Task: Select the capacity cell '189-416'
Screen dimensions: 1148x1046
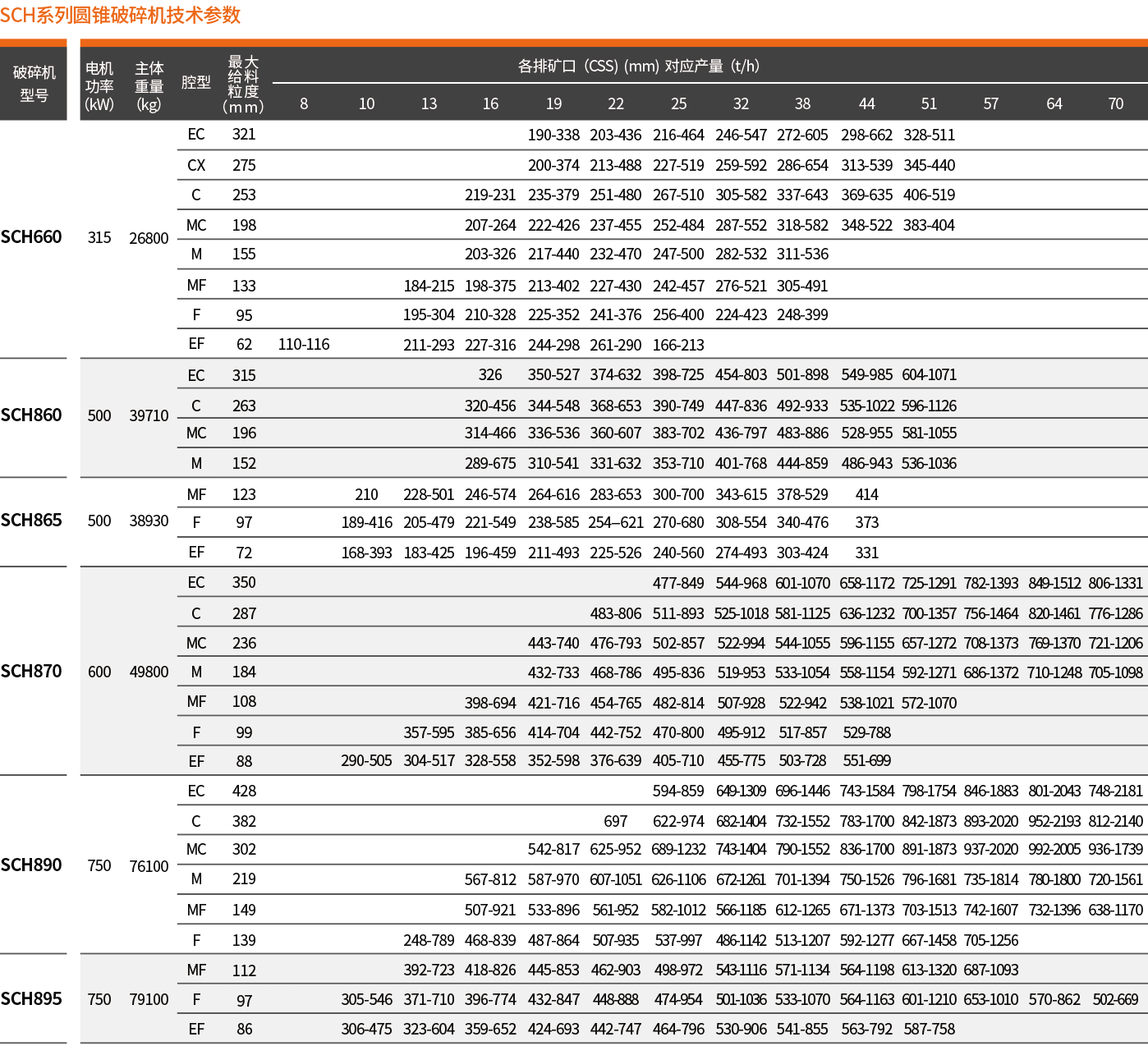Action: pos(366,523)
